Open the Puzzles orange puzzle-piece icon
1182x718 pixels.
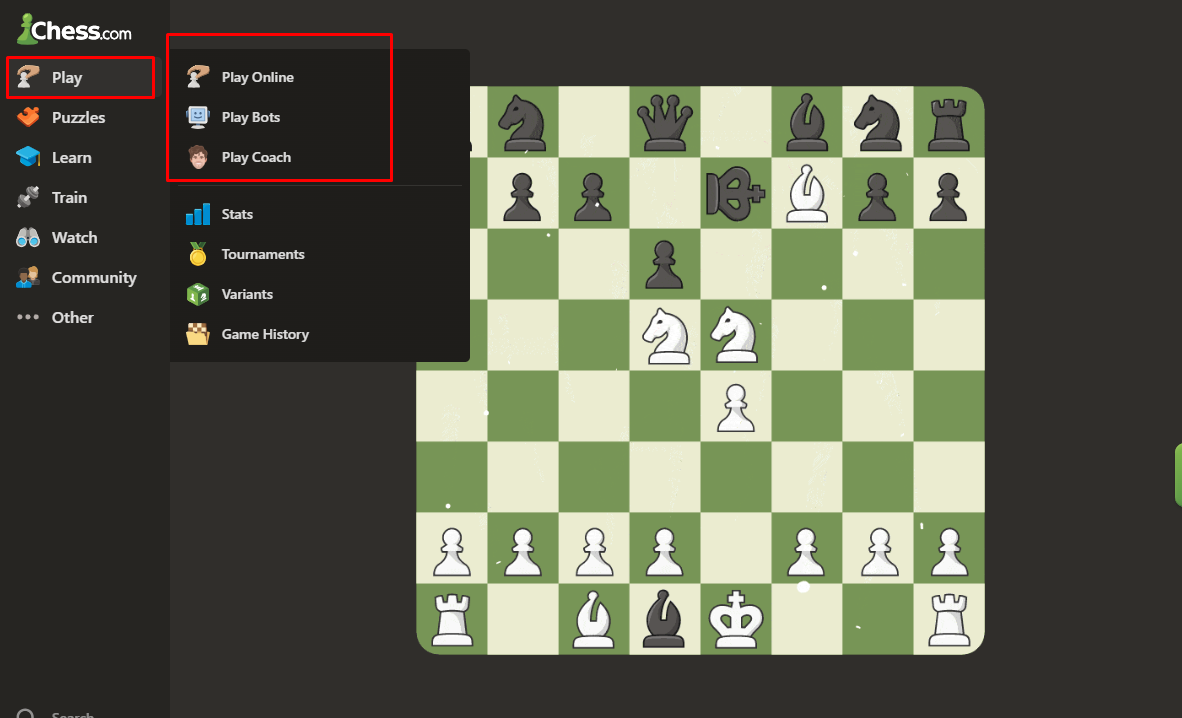(28, 117)
